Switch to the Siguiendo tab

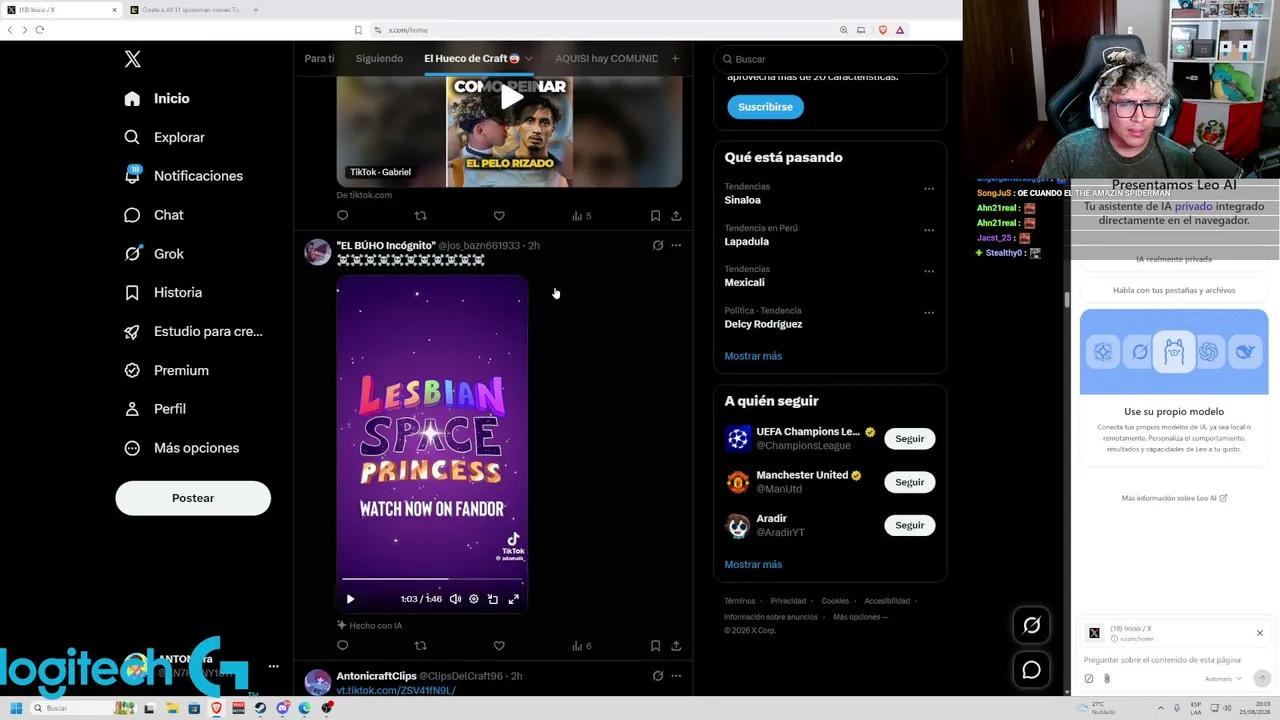point(379,59)
